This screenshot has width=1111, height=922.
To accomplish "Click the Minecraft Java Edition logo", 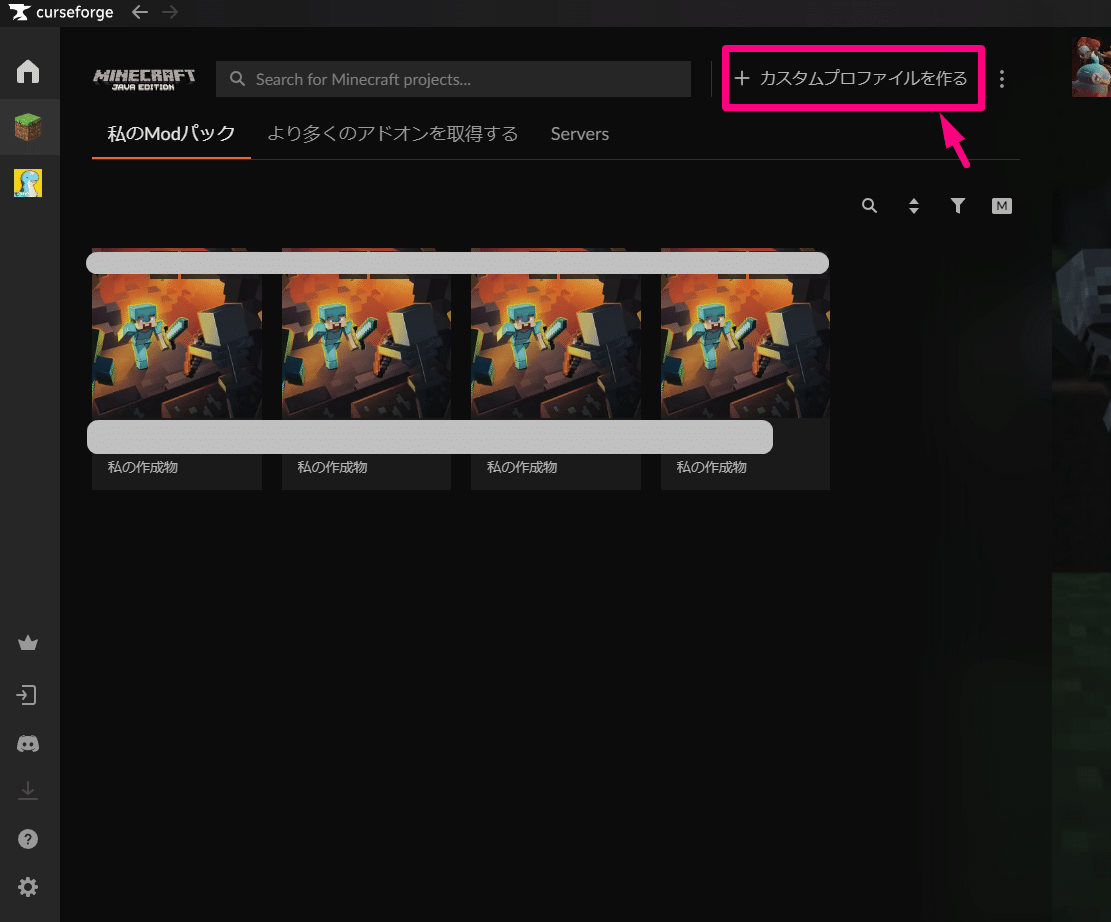I will pyautogui.click(x=144, y=79).
